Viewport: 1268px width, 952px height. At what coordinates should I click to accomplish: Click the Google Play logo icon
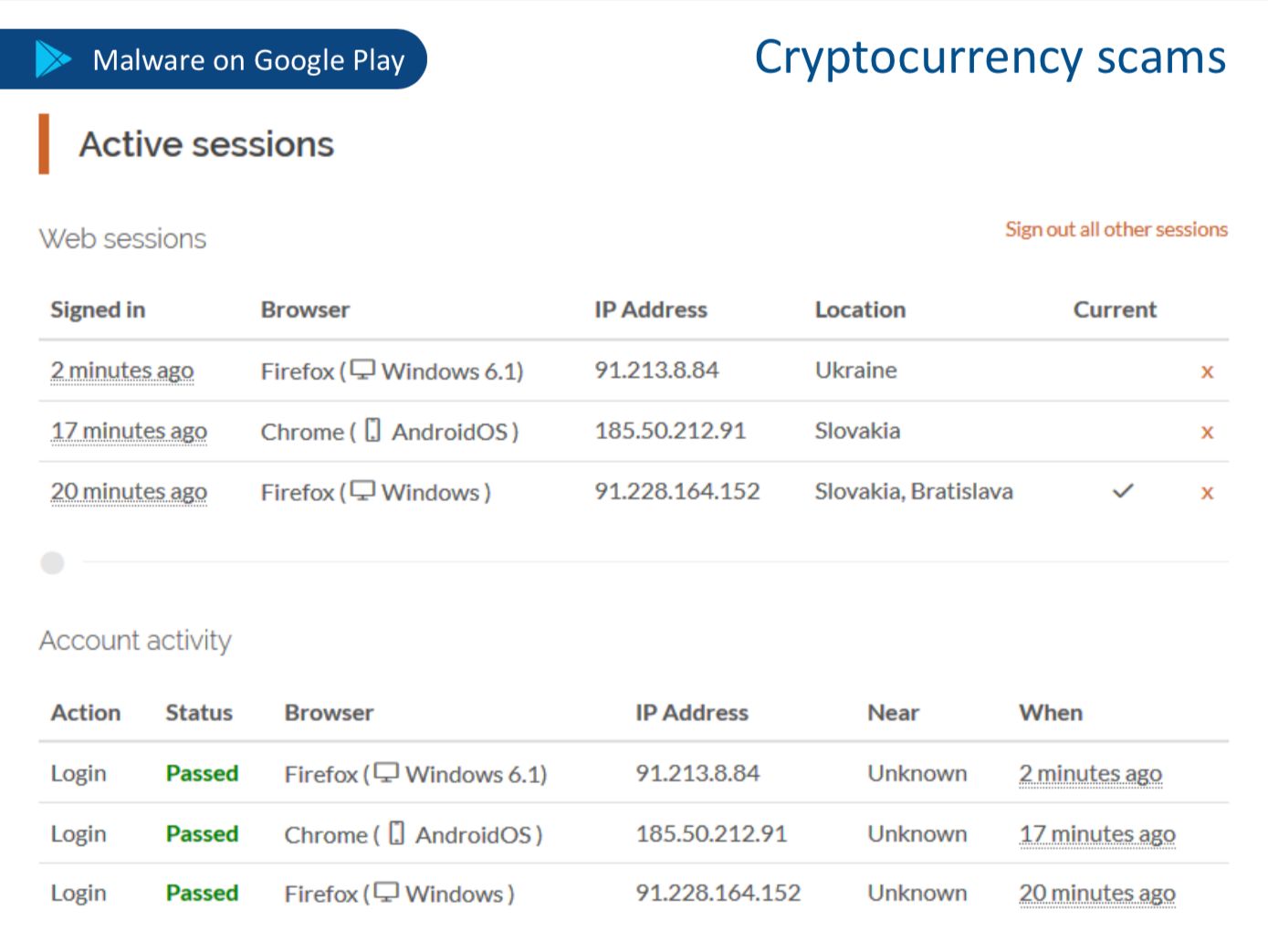(53, 59)
